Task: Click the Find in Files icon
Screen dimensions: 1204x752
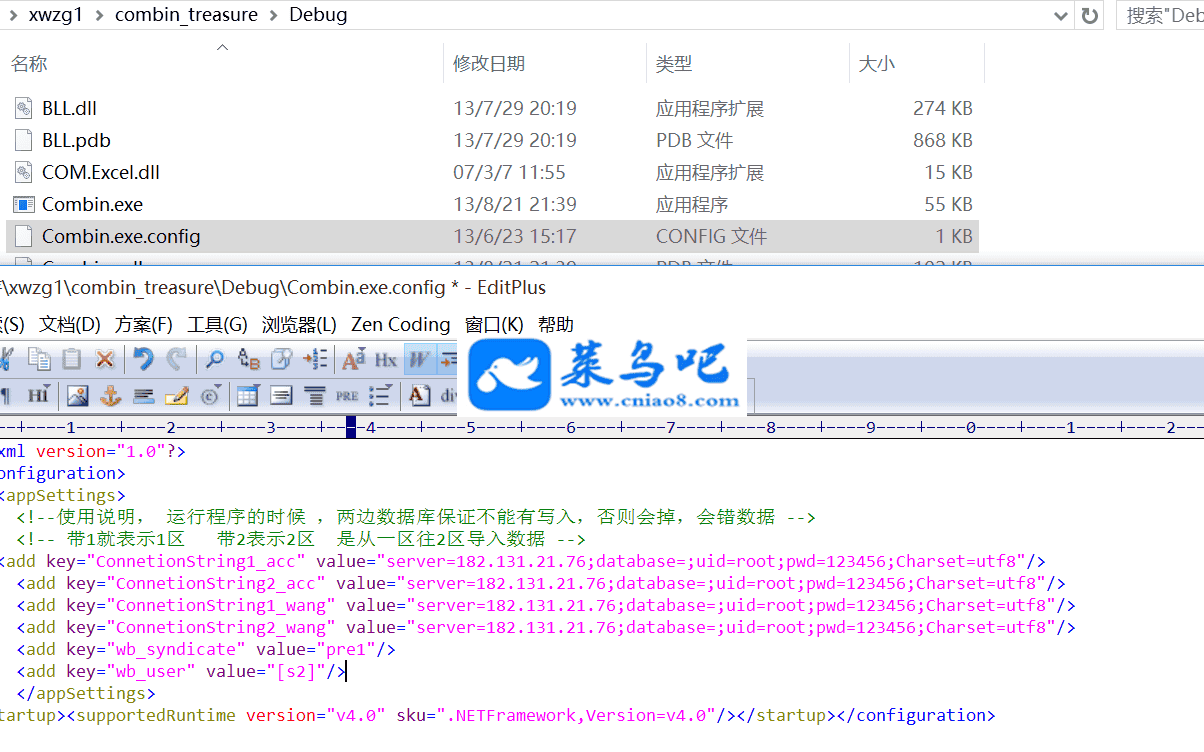Action: (282, 359)
